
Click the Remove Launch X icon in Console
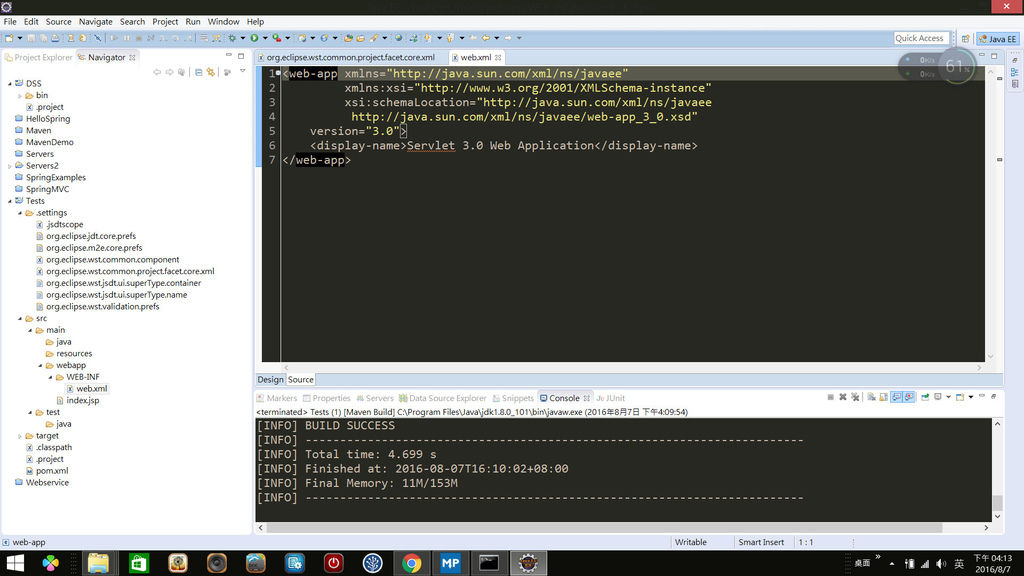[842, 397]
